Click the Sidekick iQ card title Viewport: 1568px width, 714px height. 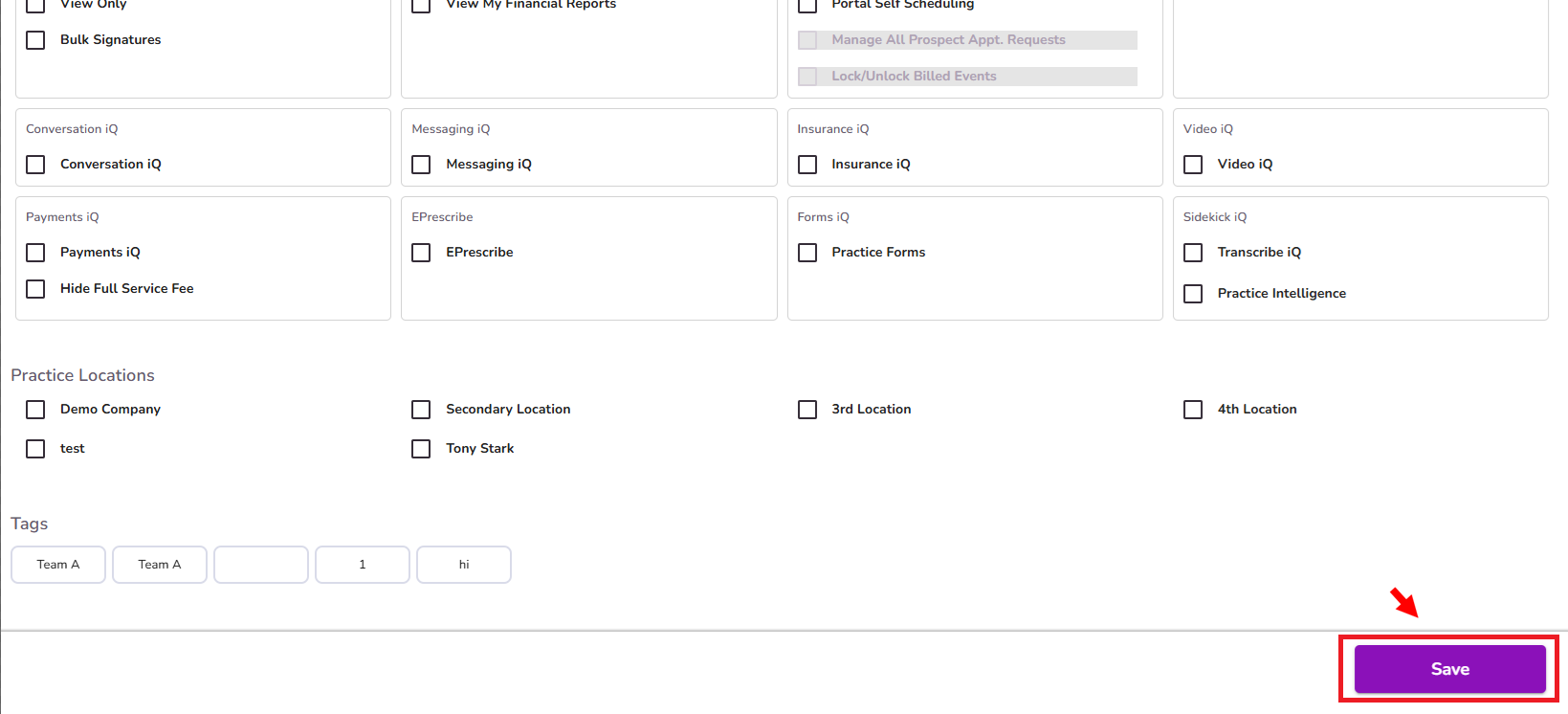pos(1214,217)
